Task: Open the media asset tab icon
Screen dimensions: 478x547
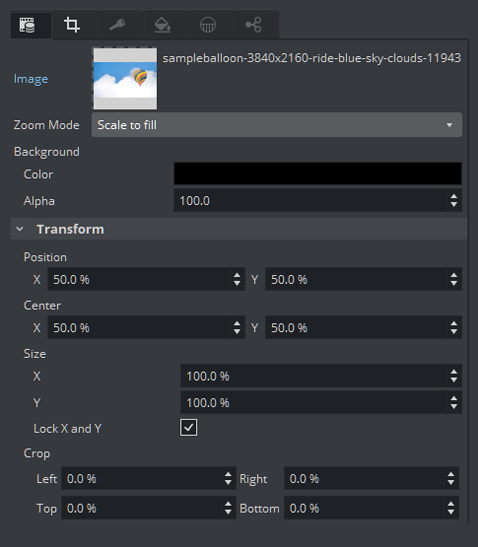Action: [27, 25]
